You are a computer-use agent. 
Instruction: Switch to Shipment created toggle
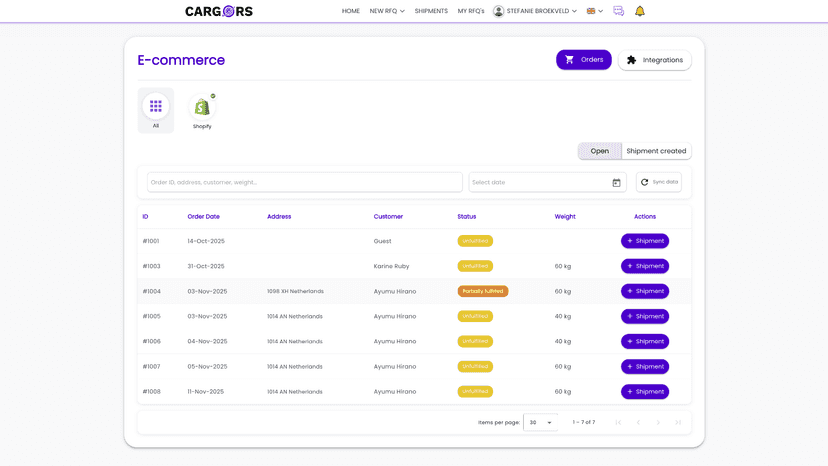click(656, 151)
